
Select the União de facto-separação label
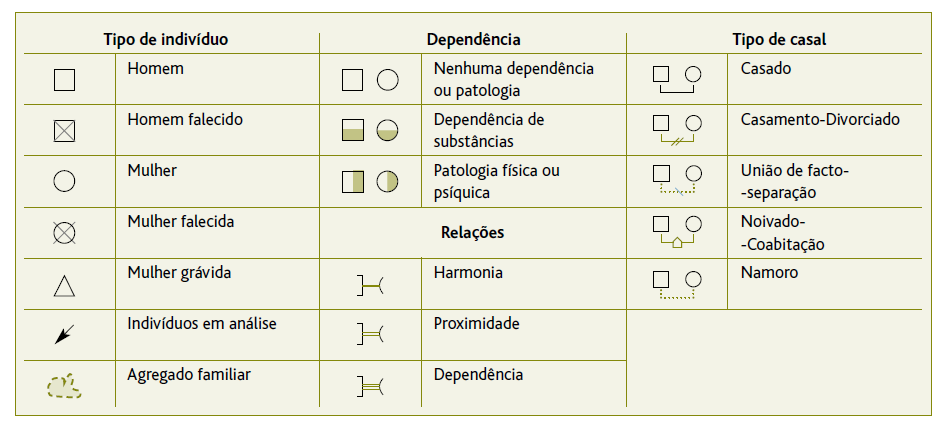coord(794,181)
